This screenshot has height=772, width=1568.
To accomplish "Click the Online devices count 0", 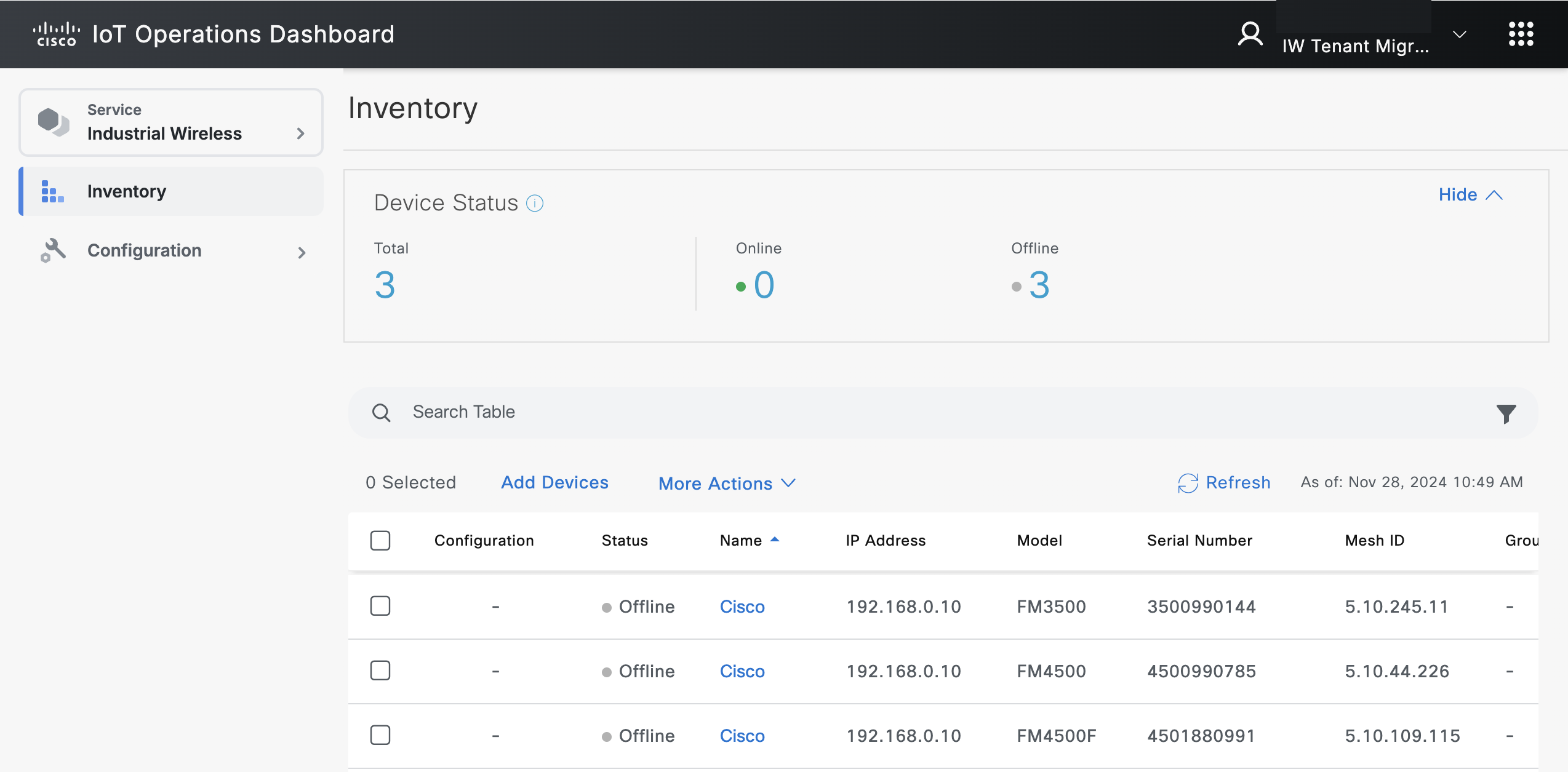I will (764, 285).
